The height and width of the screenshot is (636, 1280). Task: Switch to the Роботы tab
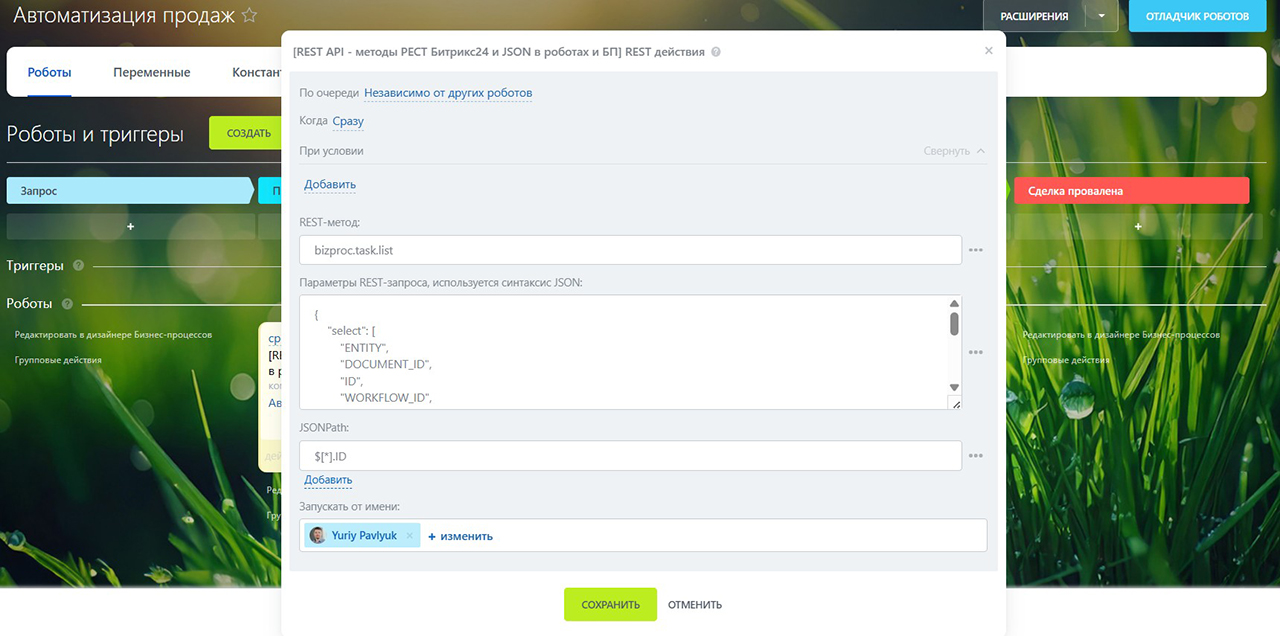pyautogui.click(x=49, y=72)
